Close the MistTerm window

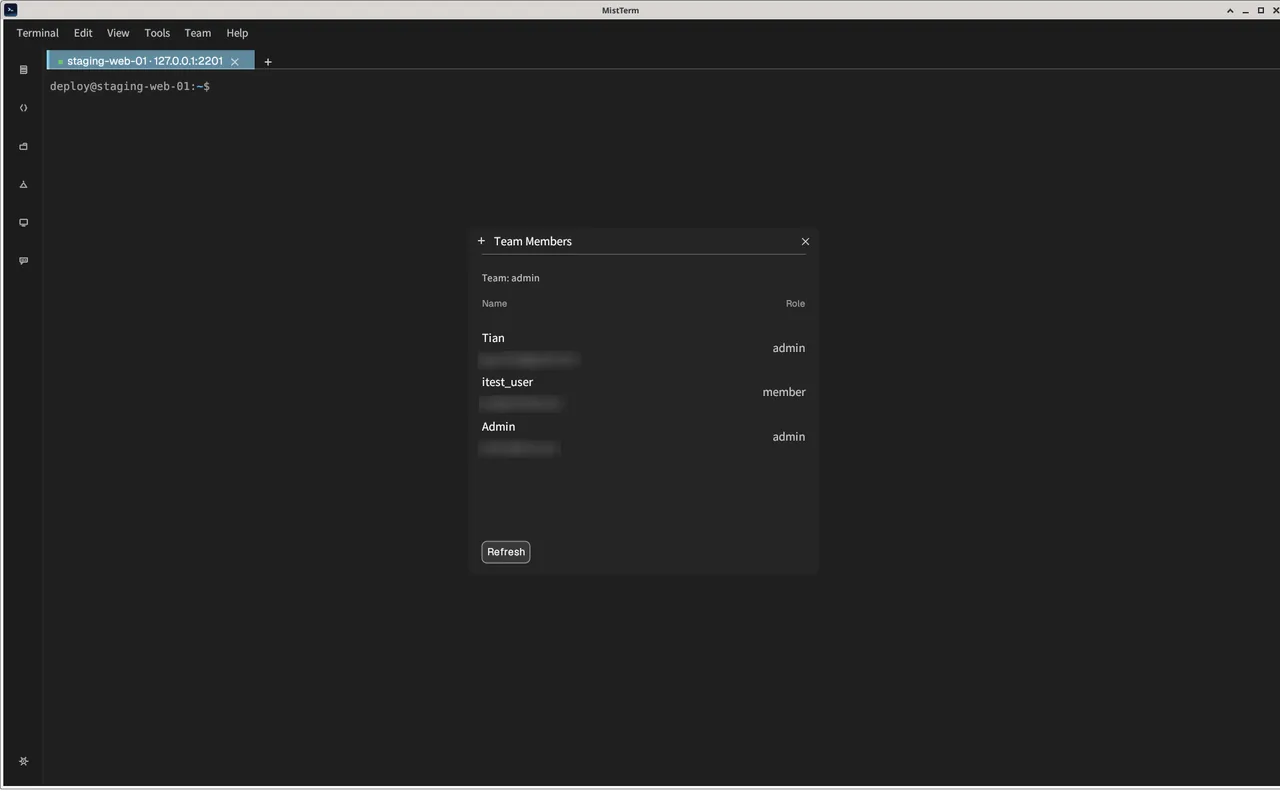(1275, 10)
